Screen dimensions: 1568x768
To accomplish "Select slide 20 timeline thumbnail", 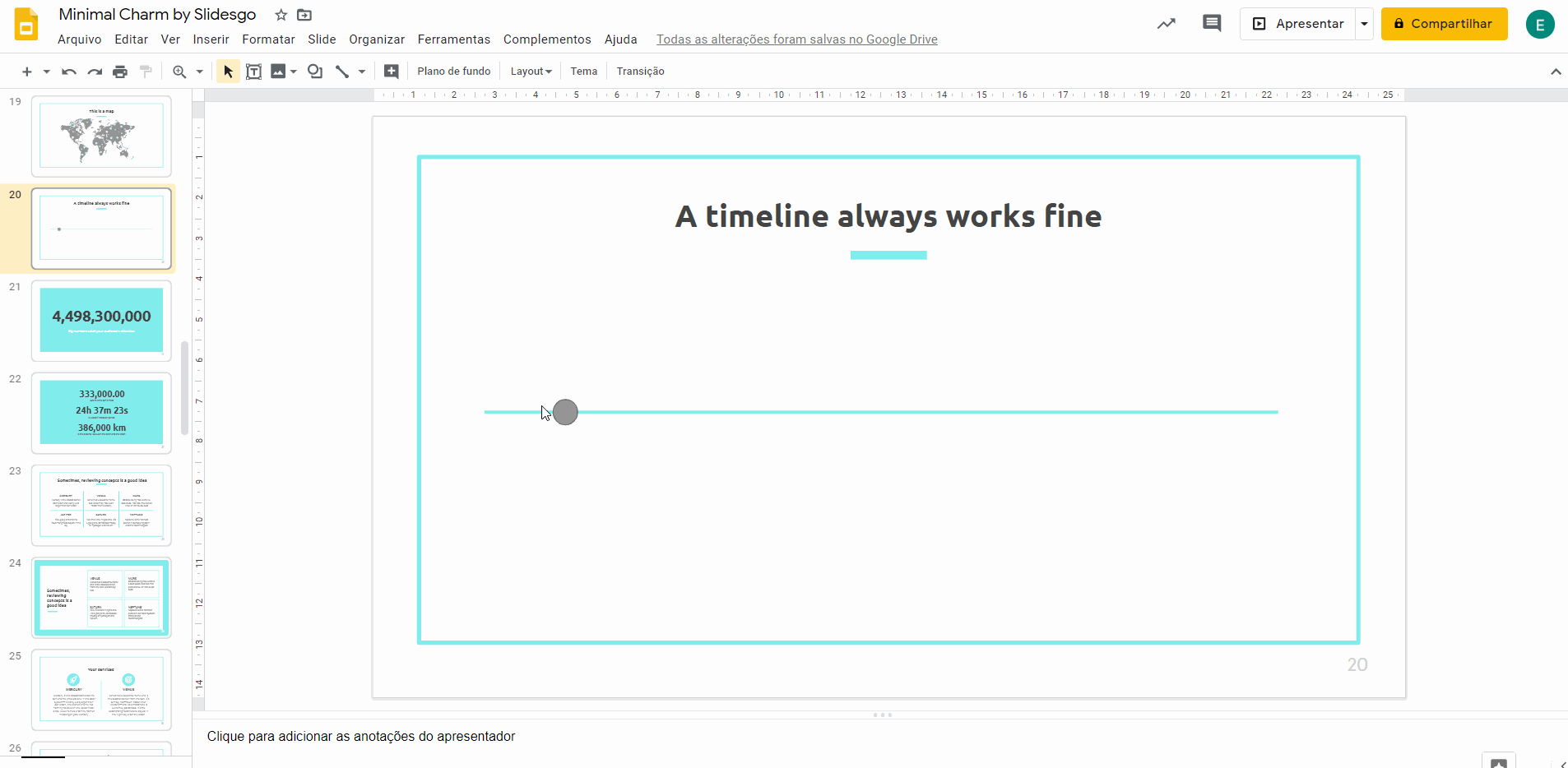I will (101, 229).
